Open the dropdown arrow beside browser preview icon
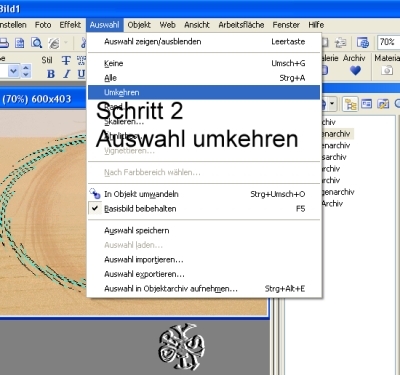Viewport: 400px width, 375px height. coord(66,43)
